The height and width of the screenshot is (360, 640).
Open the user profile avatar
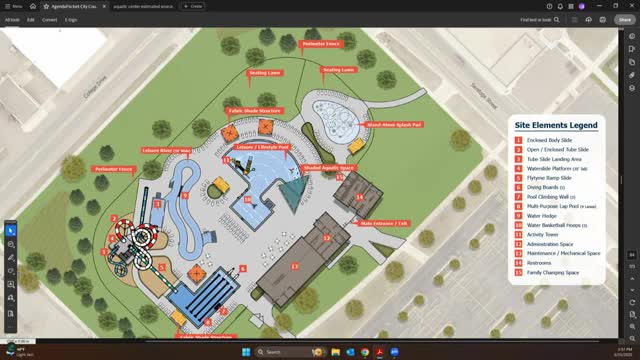click(582, 7)
